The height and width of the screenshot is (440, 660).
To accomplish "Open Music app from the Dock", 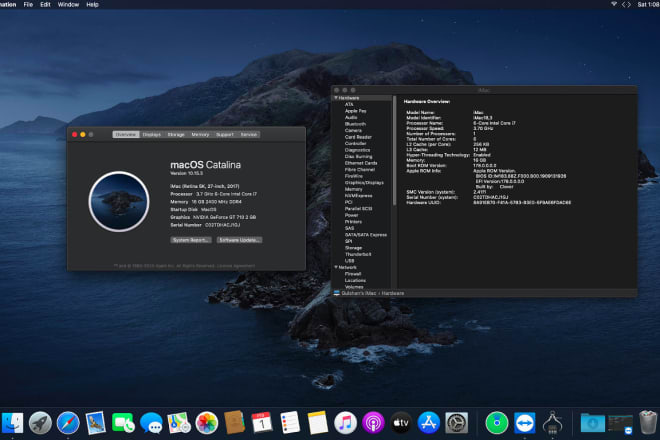I will (345, 423).
